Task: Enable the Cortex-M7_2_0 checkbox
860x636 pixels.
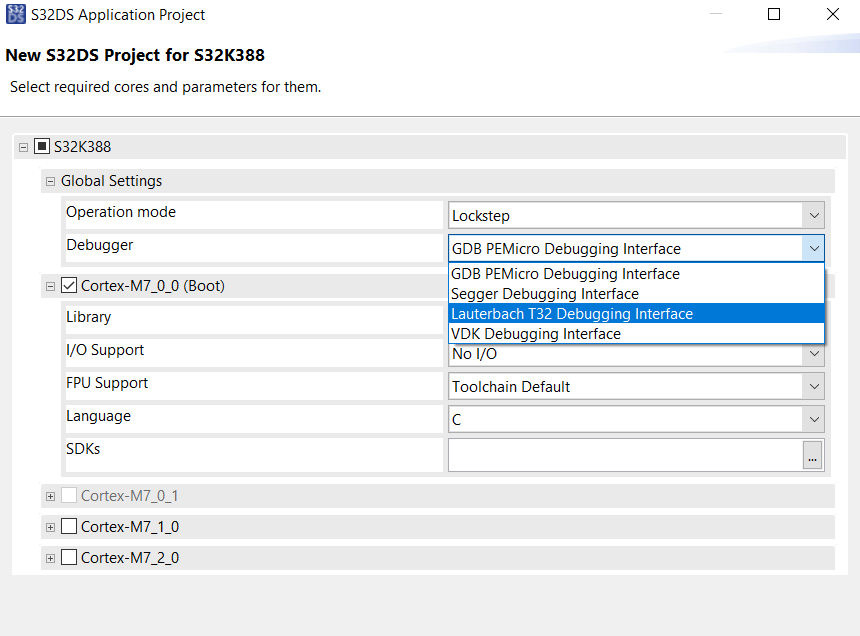Action: tap(68, 558)
